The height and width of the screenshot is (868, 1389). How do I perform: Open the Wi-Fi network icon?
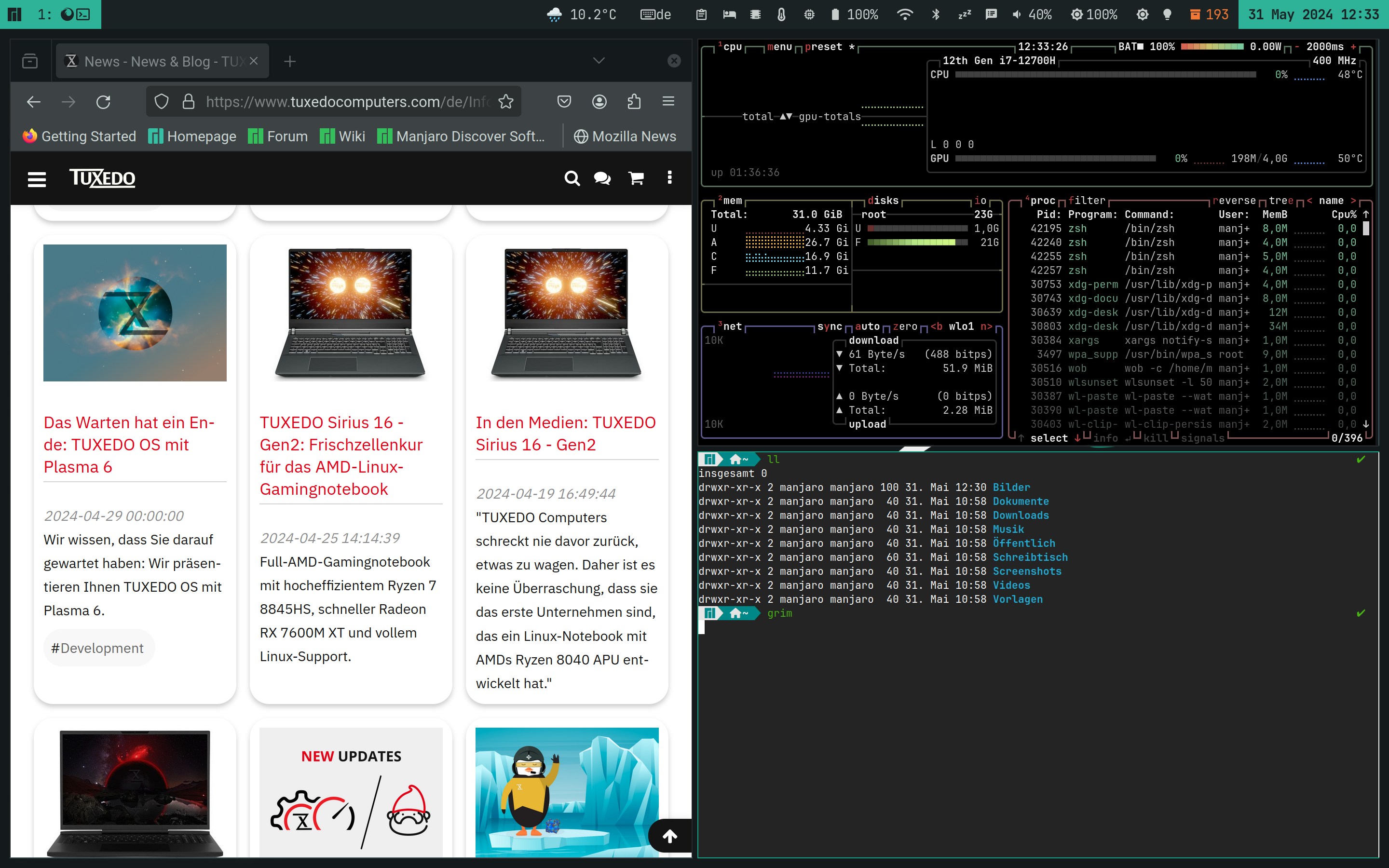click(x=905, y=14)
